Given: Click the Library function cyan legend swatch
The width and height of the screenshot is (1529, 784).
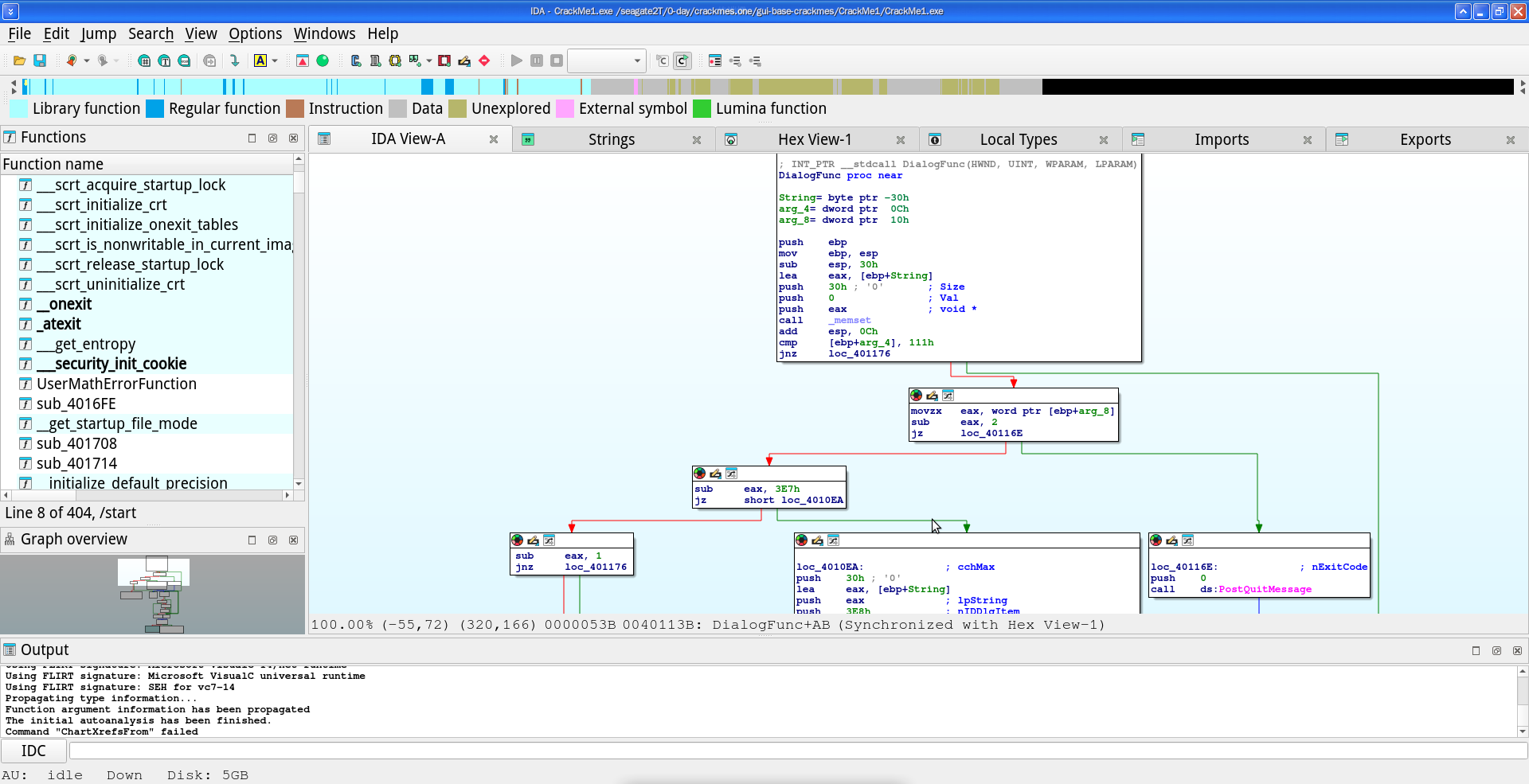Looking at the screenshot, I should click(18, 108).
